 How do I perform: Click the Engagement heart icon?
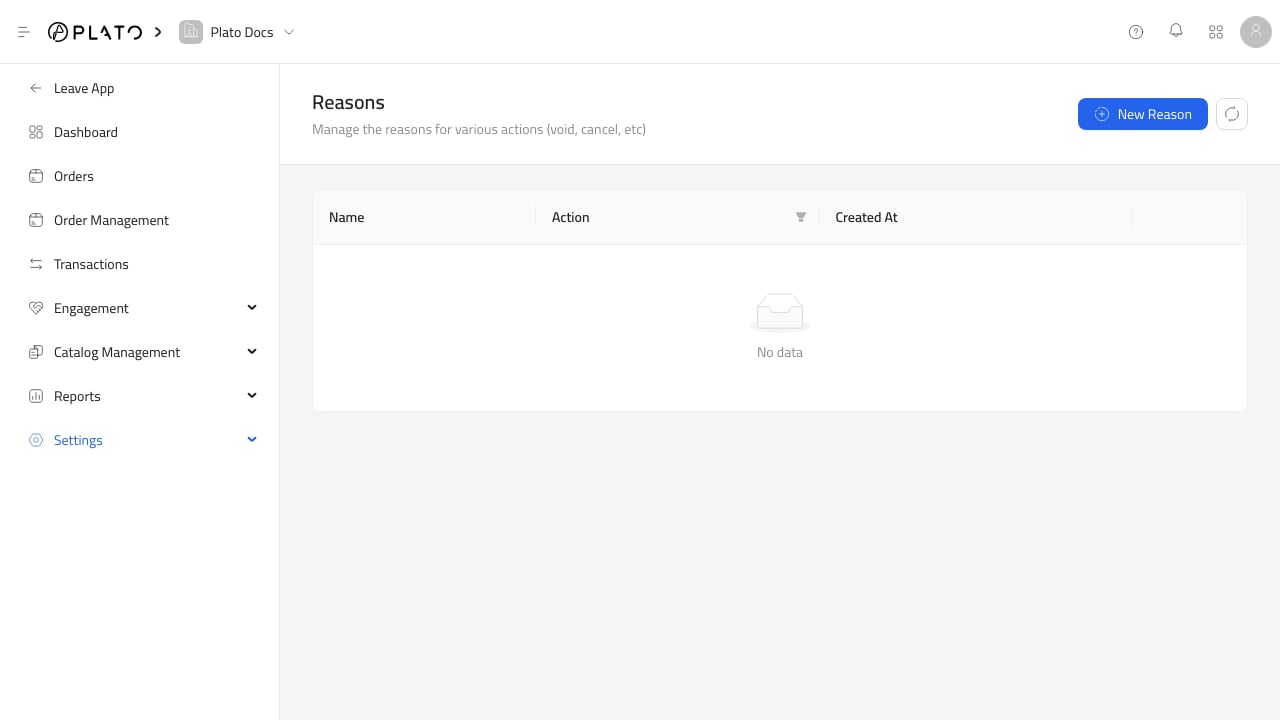[36, 308]
